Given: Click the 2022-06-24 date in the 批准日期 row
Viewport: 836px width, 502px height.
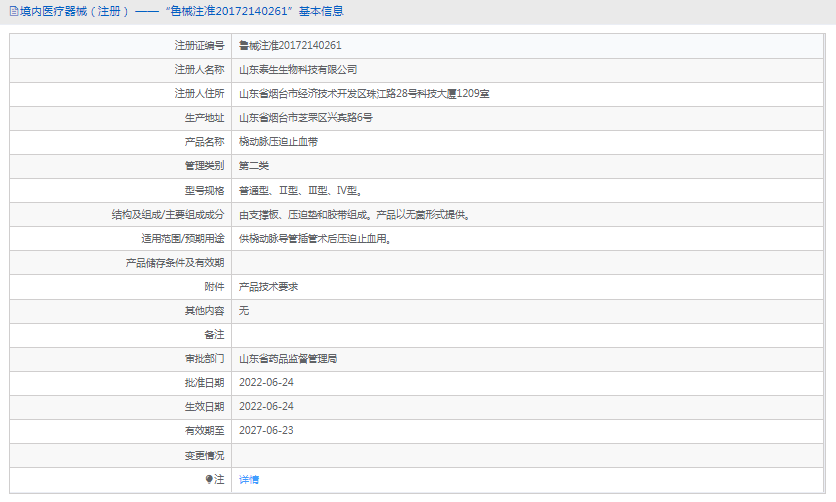Looking at the screenshot, I should pos(266,383).
